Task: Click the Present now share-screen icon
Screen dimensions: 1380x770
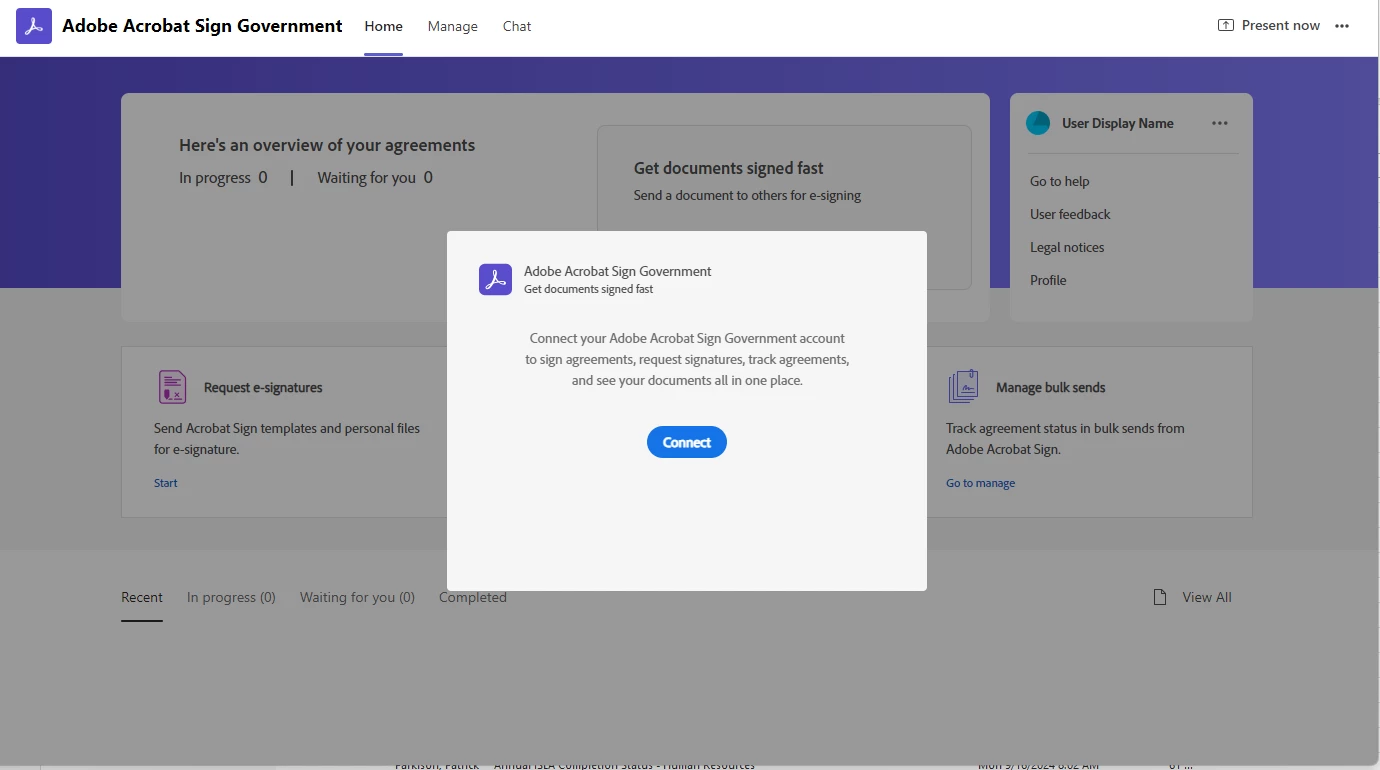Action: [1226, 26]
